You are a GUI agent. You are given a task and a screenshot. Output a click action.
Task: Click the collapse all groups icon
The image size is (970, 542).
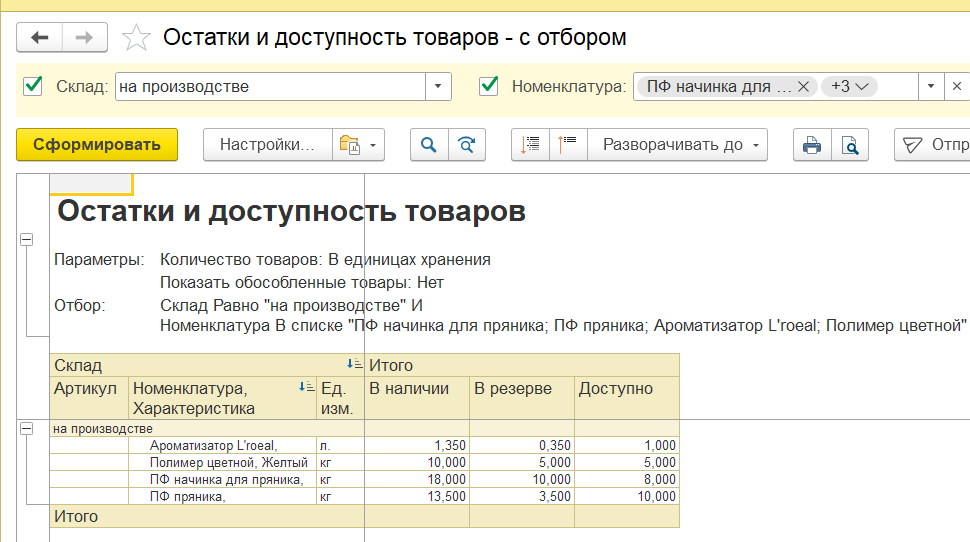pos(568,145)
